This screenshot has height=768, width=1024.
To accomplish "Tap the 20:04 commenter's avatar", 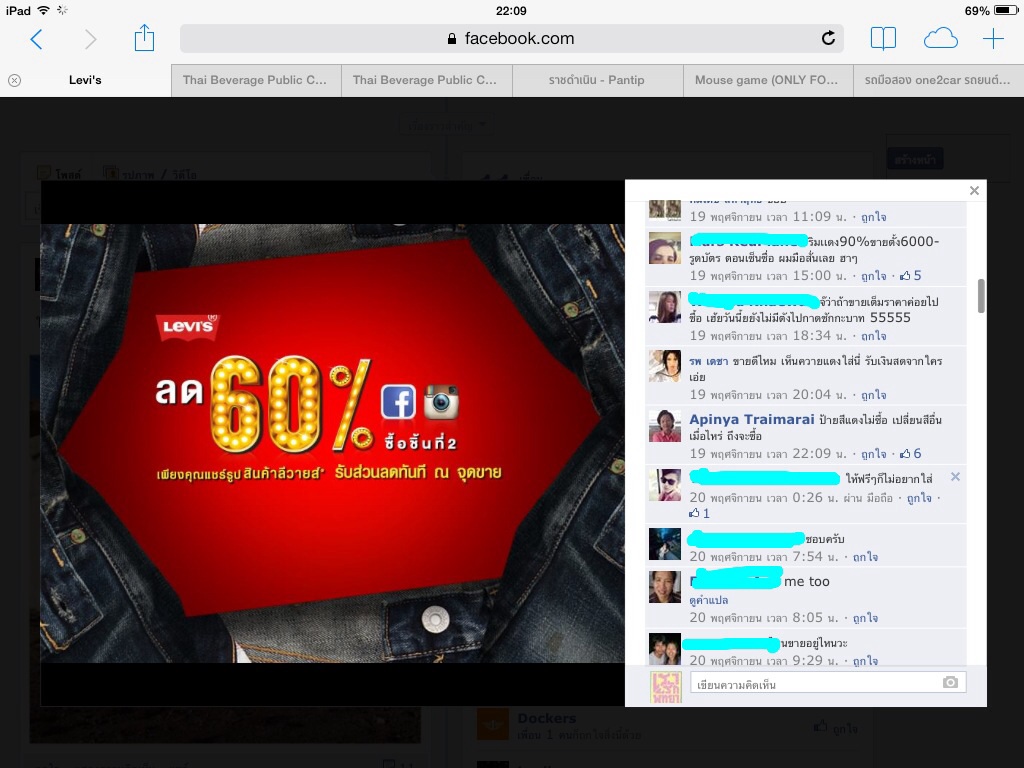I will [665, 366].
